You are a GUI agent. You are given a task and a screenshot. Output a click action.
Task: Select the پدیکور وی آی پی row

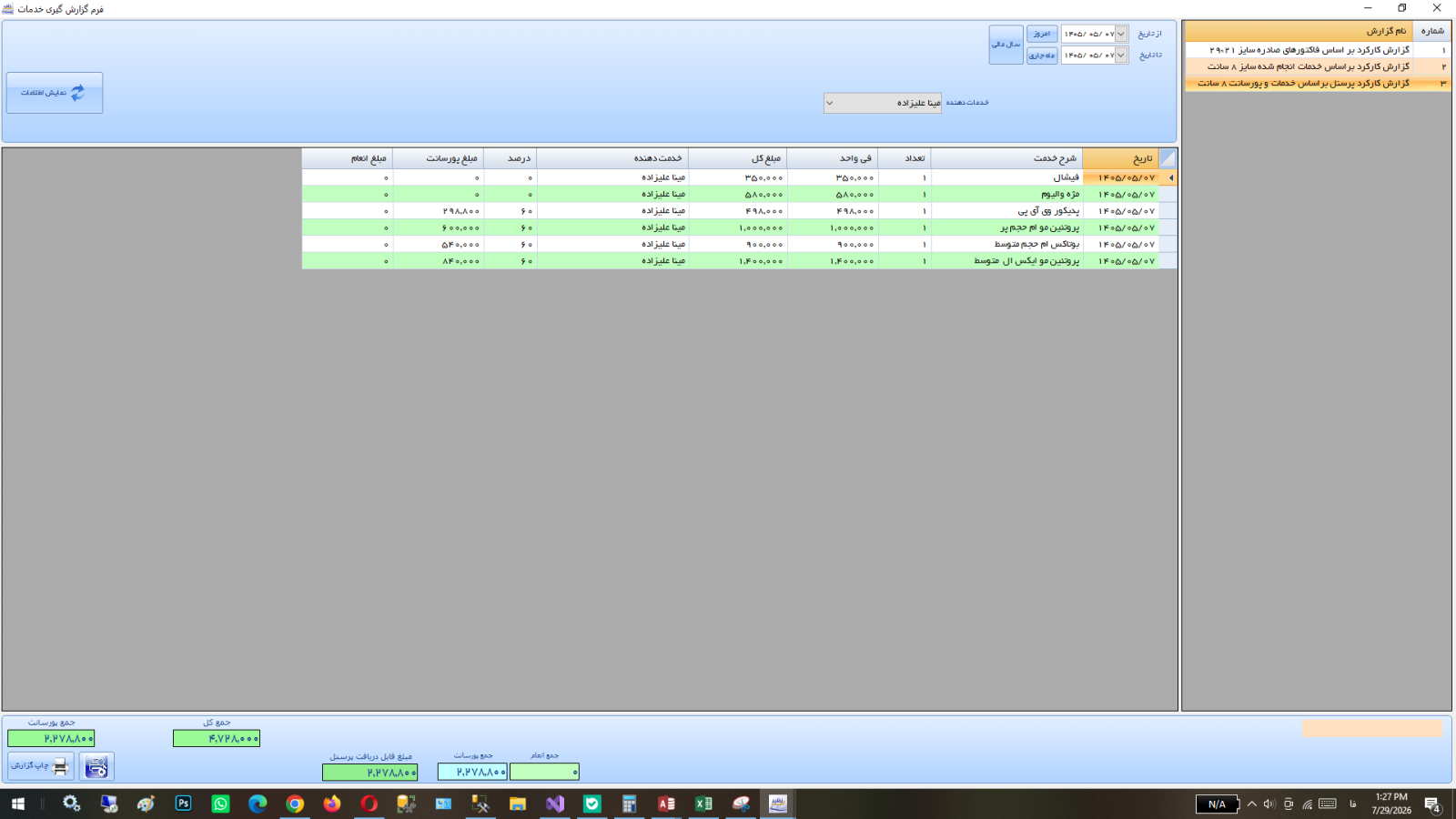point(739,211)
